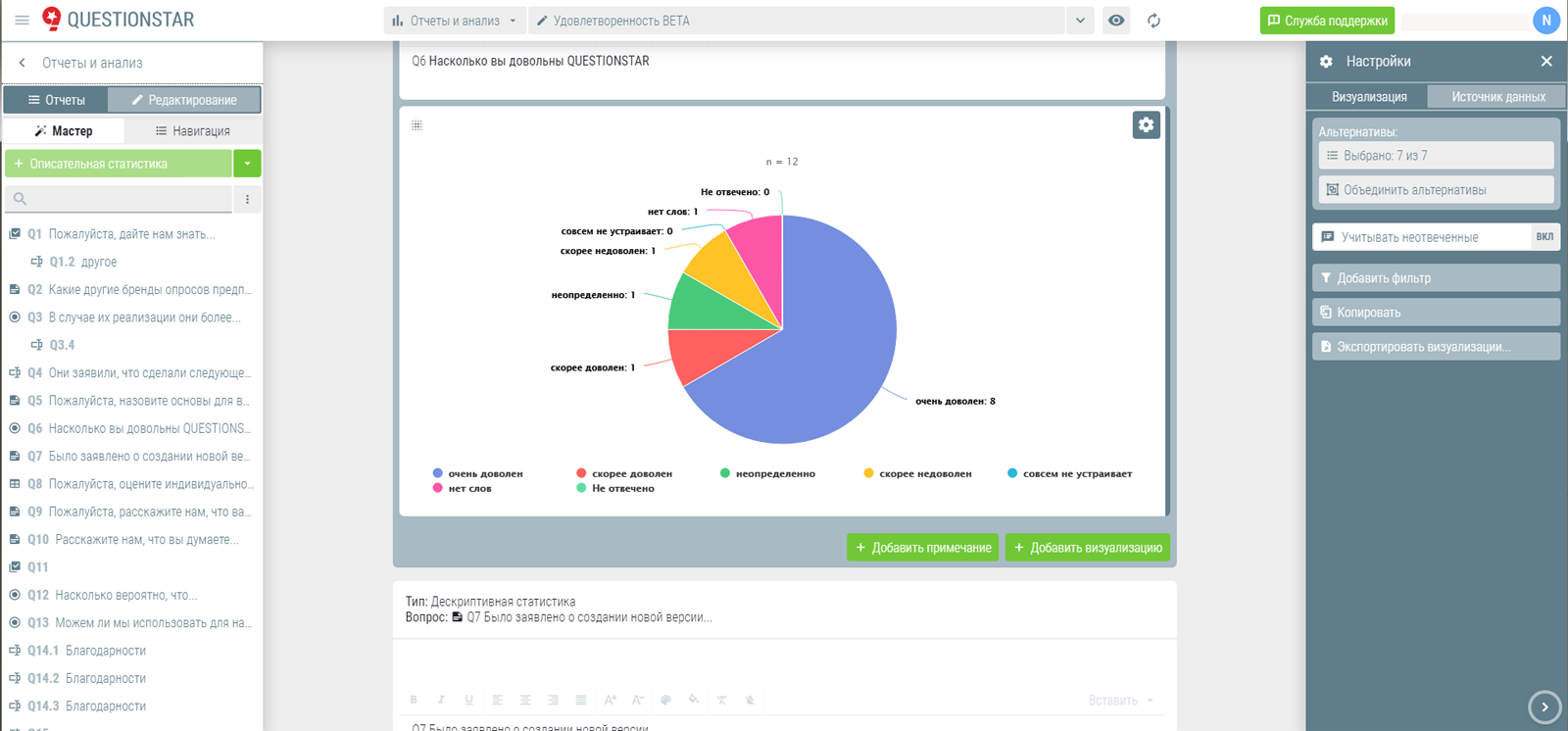Select Q14.2 Благодарности item

(130, 678)
